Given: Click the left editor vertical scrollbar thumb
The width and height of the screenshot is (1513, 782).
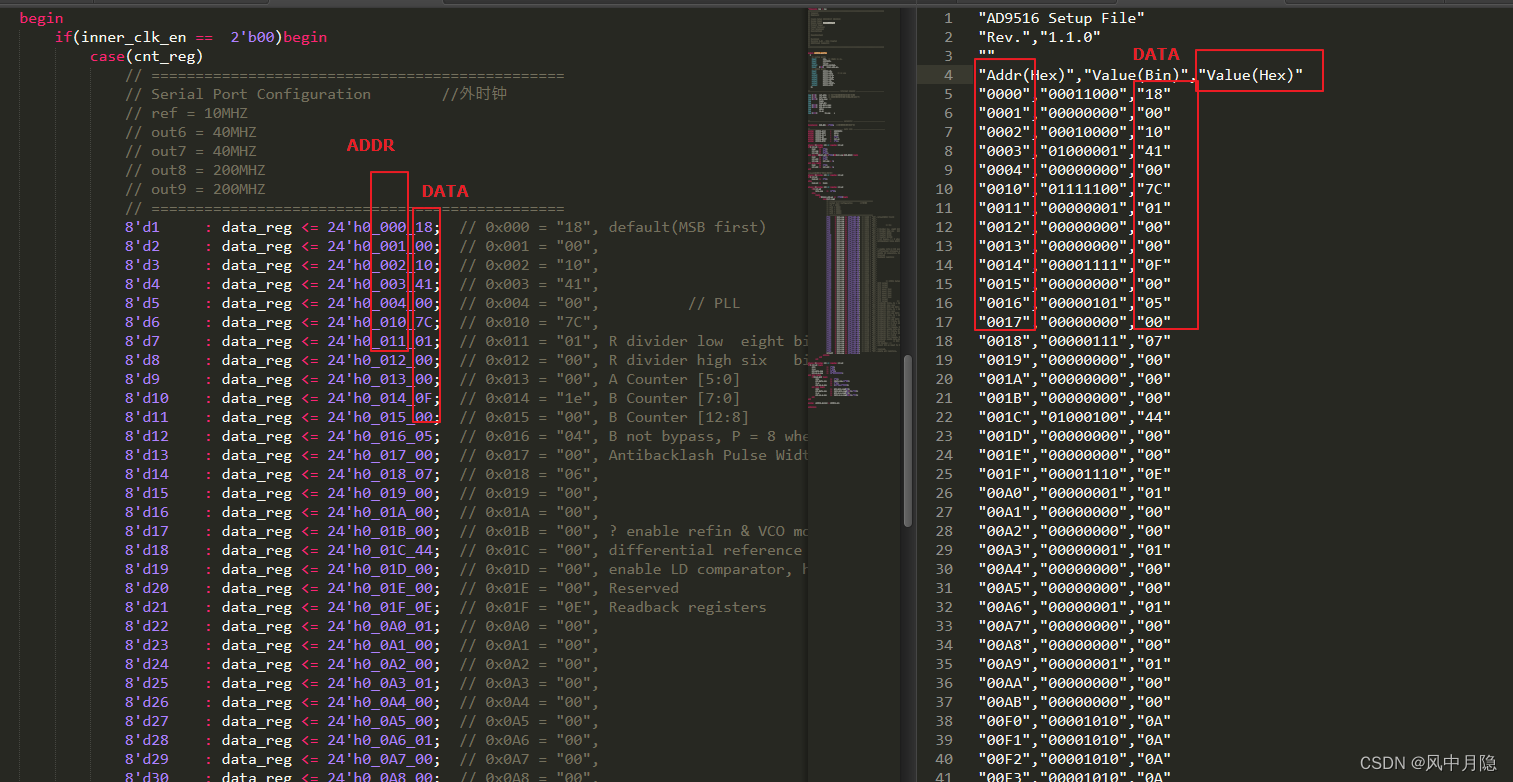Looking at the screenshot, I should tap(908, 441).
